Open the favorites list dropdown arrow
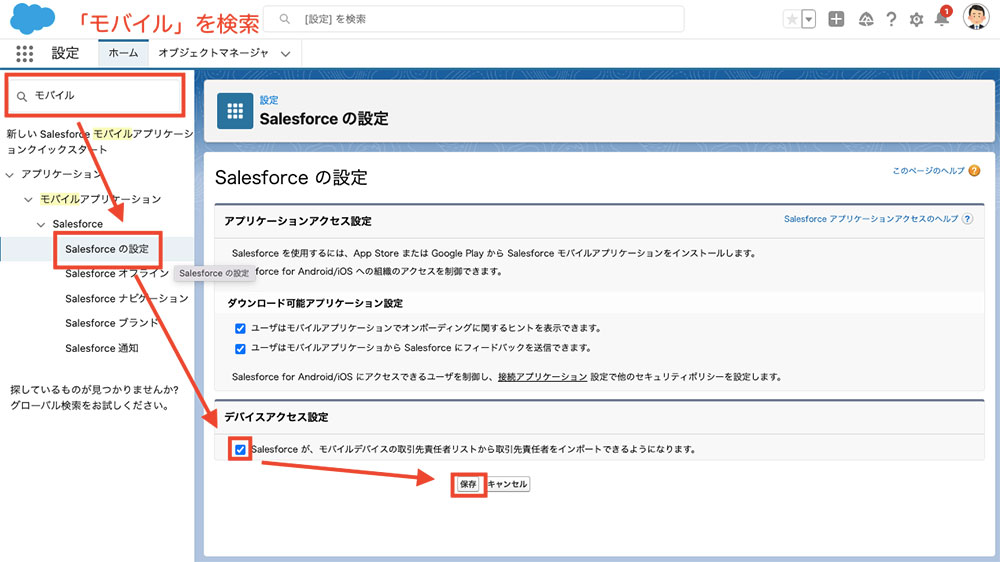 point(808,19)
